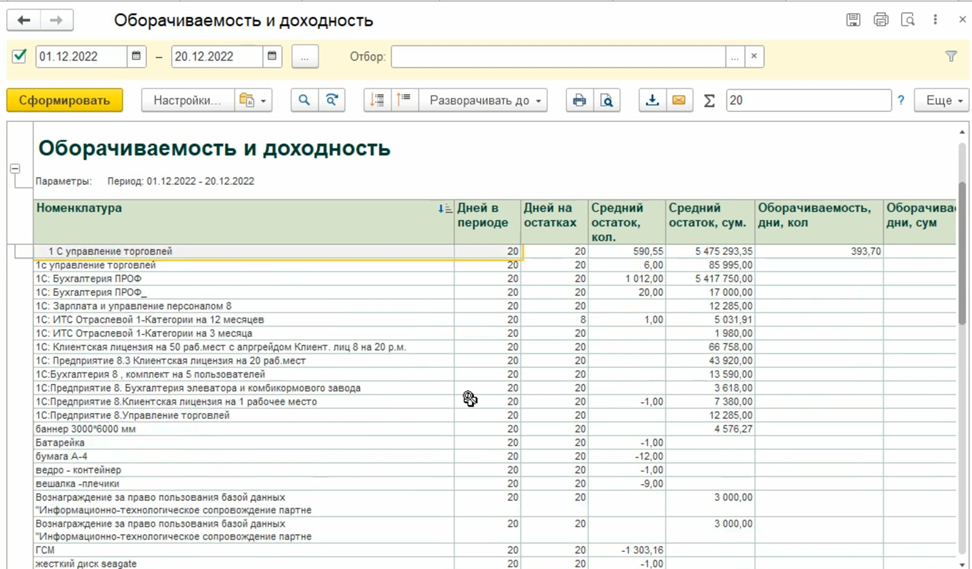Image resolution: width=972 pixels, height=569 pixels.
Task: Click sum cell 5 475 293,35
Action: pos(711,252)
